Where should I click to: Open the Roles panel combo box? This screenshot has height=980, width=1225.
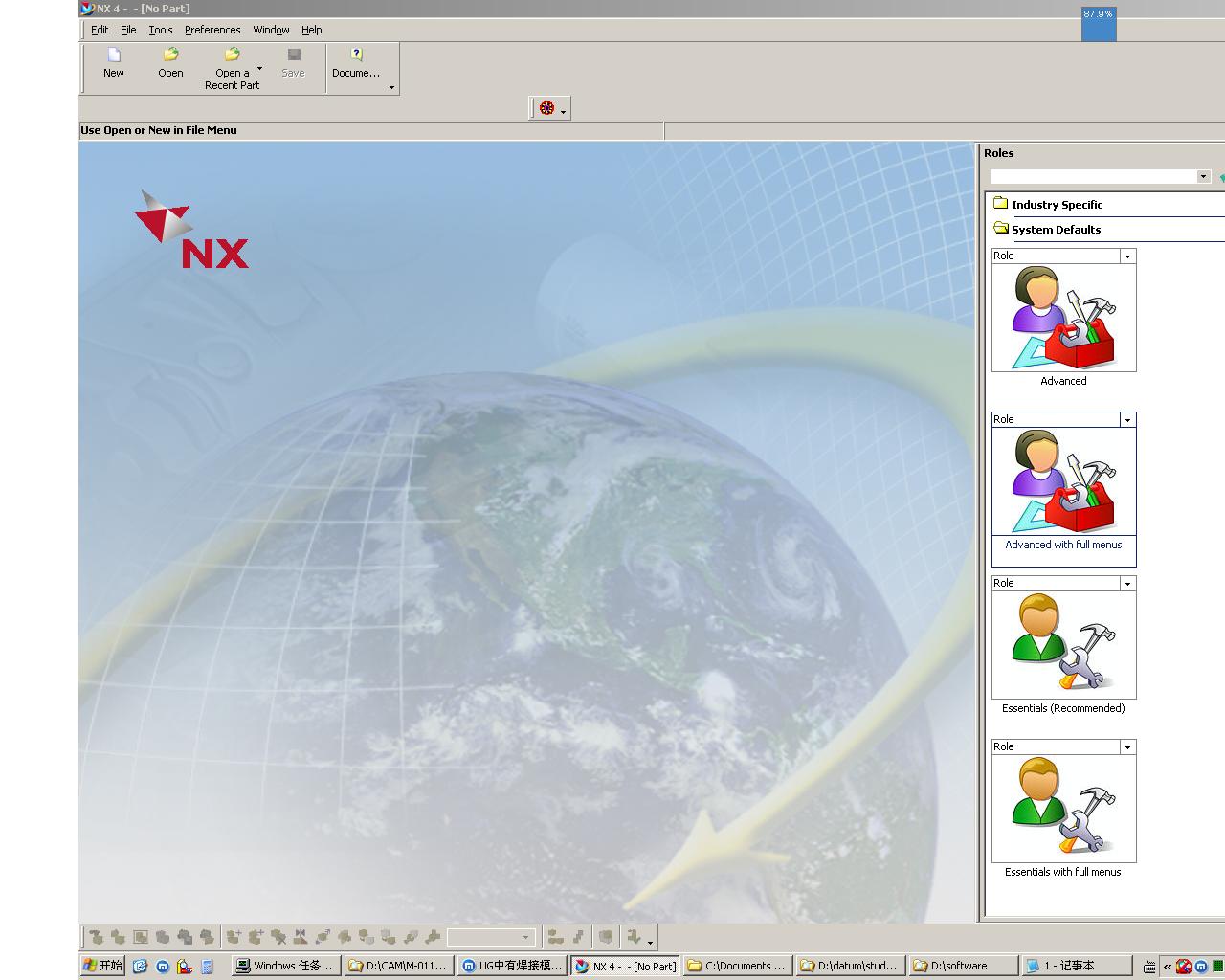point(1101,176)
